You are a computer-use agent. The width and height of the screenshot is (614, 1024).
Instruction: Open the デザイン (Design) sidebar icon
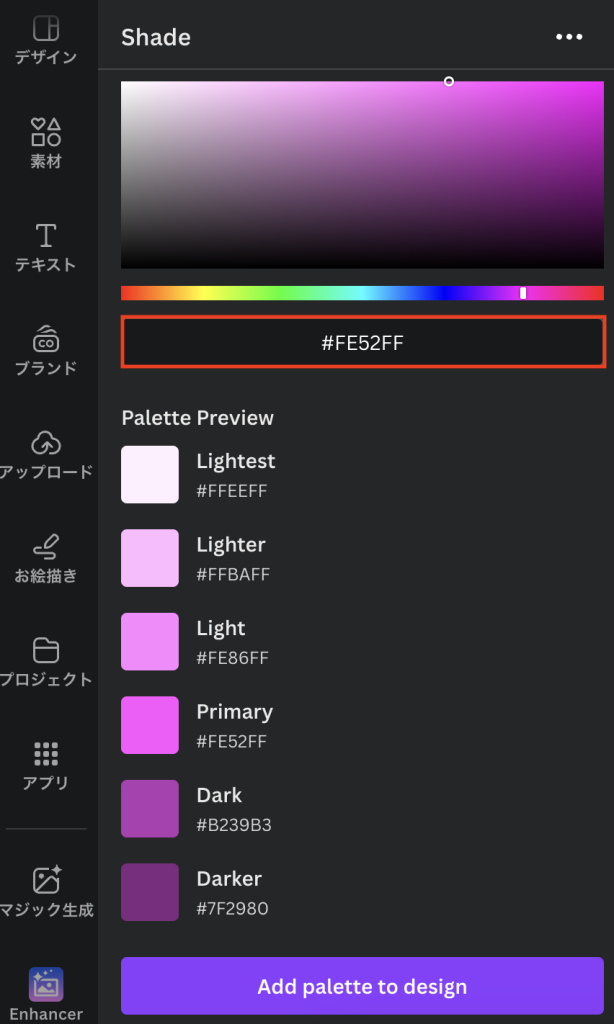46,30
